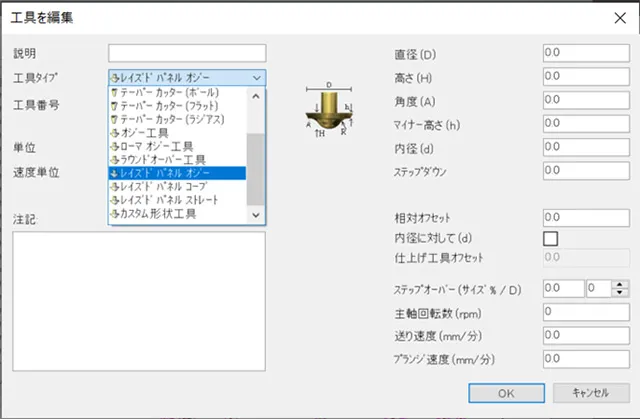Select テーパー カッター (ラジアス) tool icon
This screenshot has width=640, height=419.
click(x=115, y=120)
